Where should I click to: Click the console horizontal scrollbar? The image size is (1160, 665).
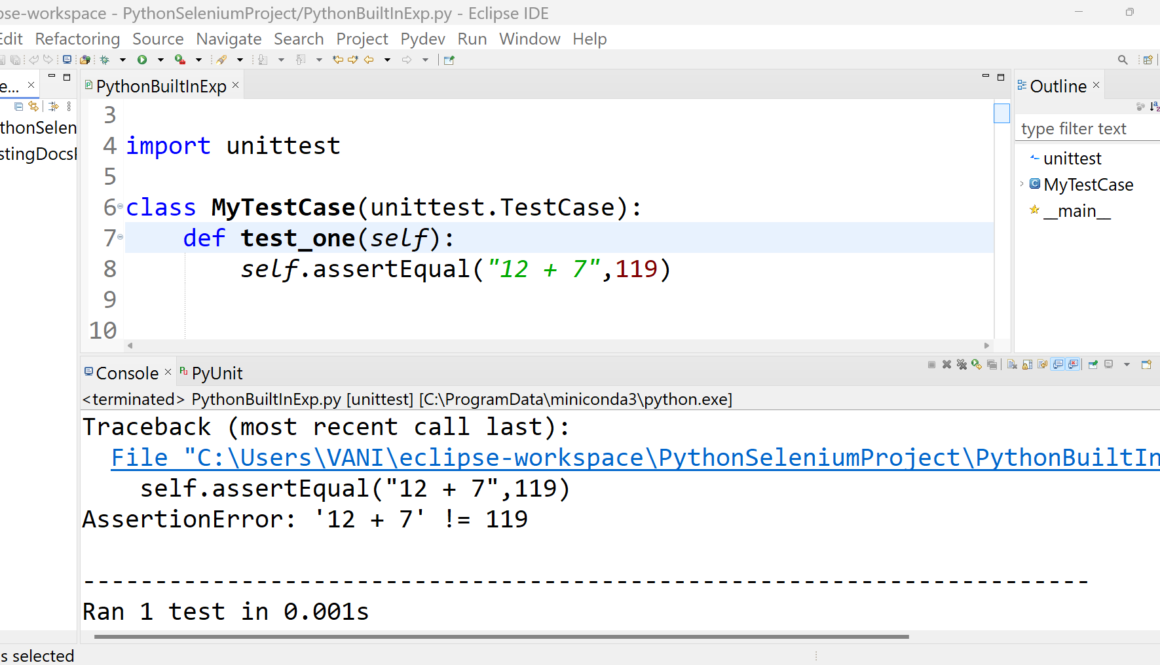point(500,636)
